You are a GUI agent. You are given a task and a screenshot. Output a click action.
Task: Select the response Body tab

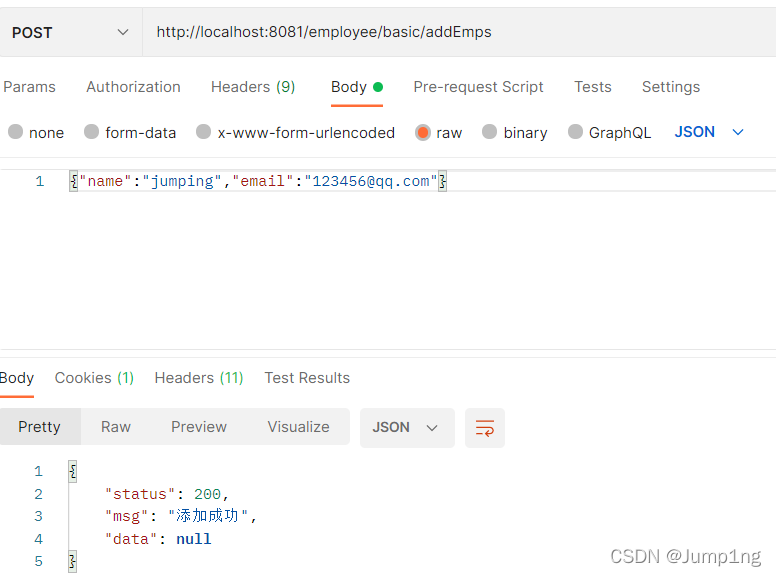[17, 378]
